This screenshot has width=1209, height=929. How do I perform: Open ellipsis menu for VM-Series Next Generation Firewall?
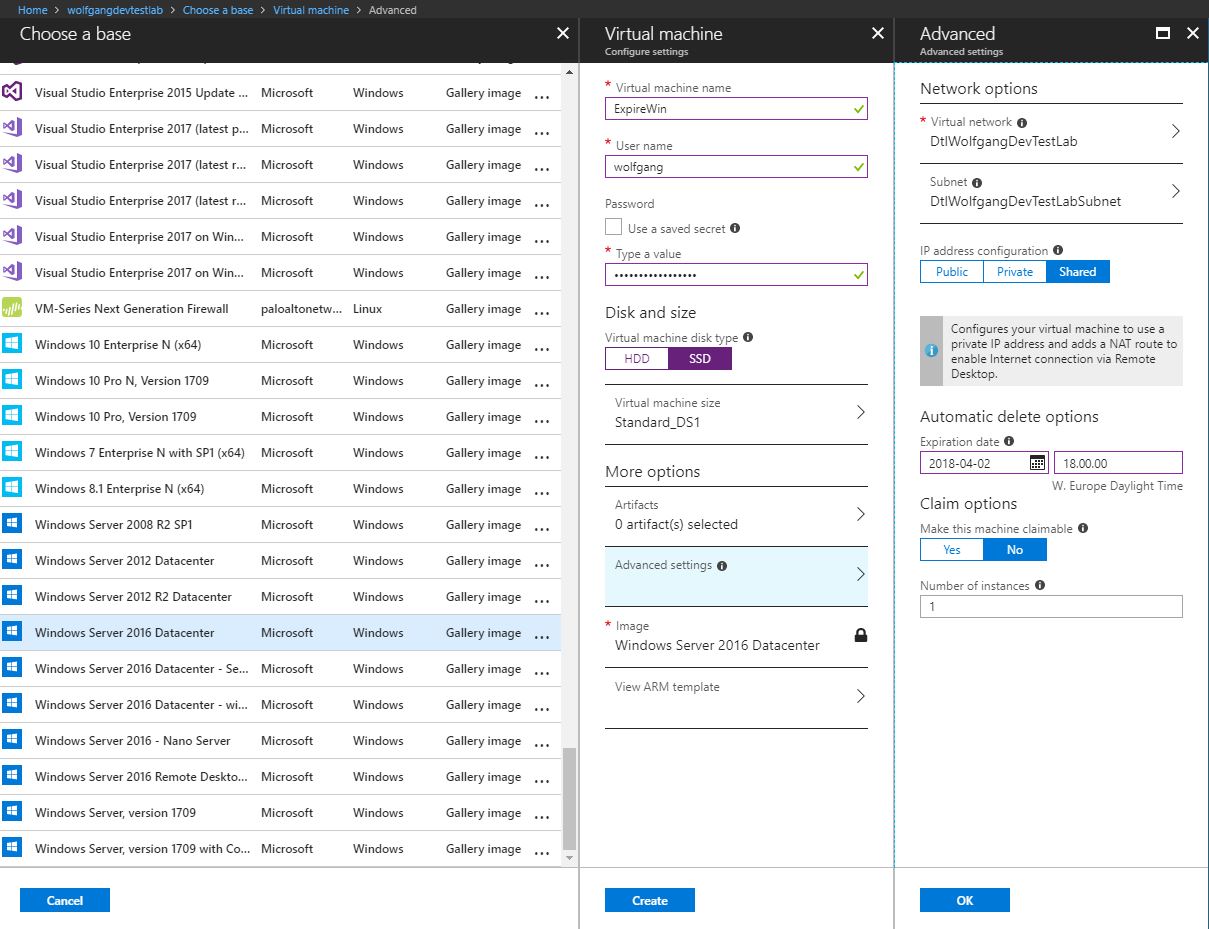point(542,313)
